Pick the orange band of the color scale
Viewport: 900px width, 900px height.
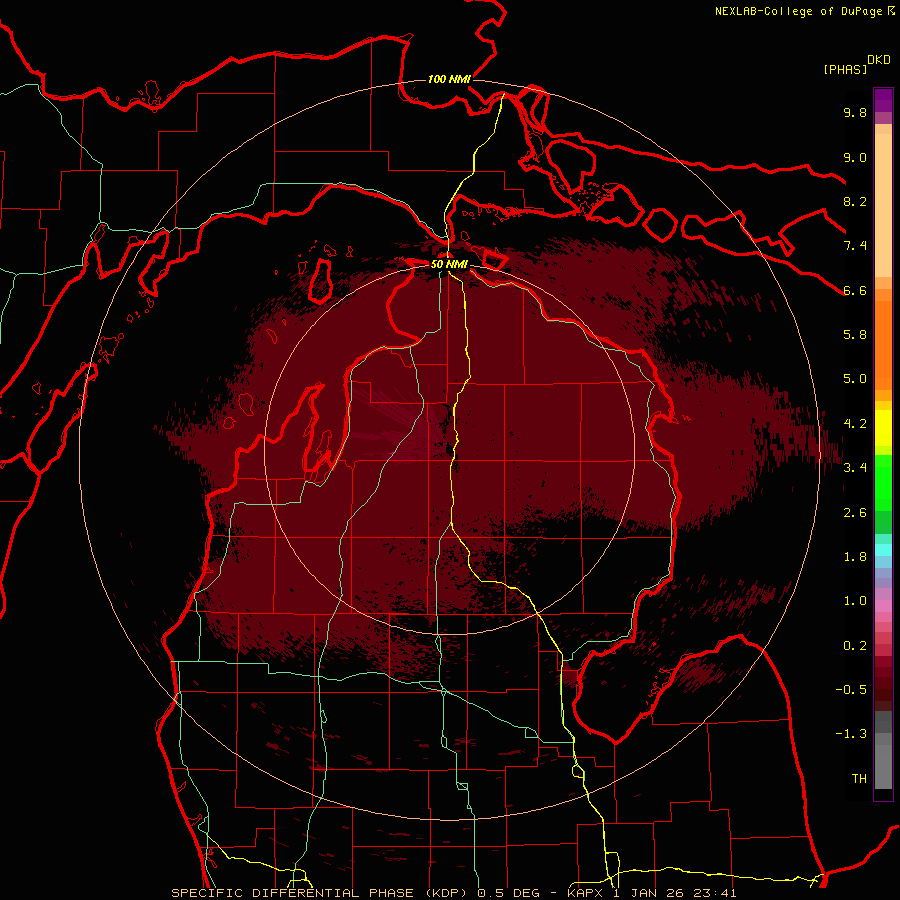(x=883, y=344)
